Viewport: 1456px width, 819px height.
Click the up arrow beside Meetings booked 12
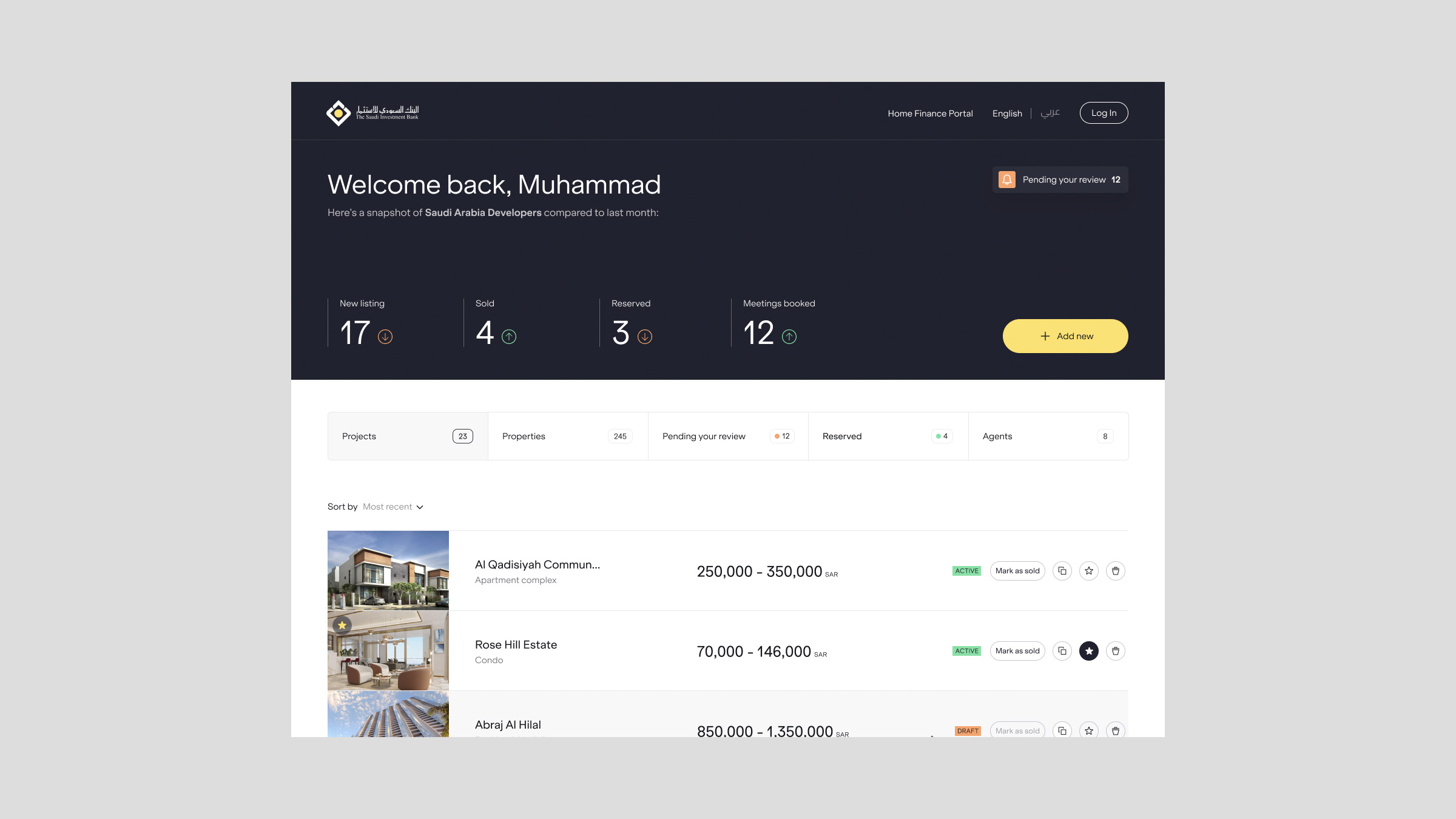[789, 337]
